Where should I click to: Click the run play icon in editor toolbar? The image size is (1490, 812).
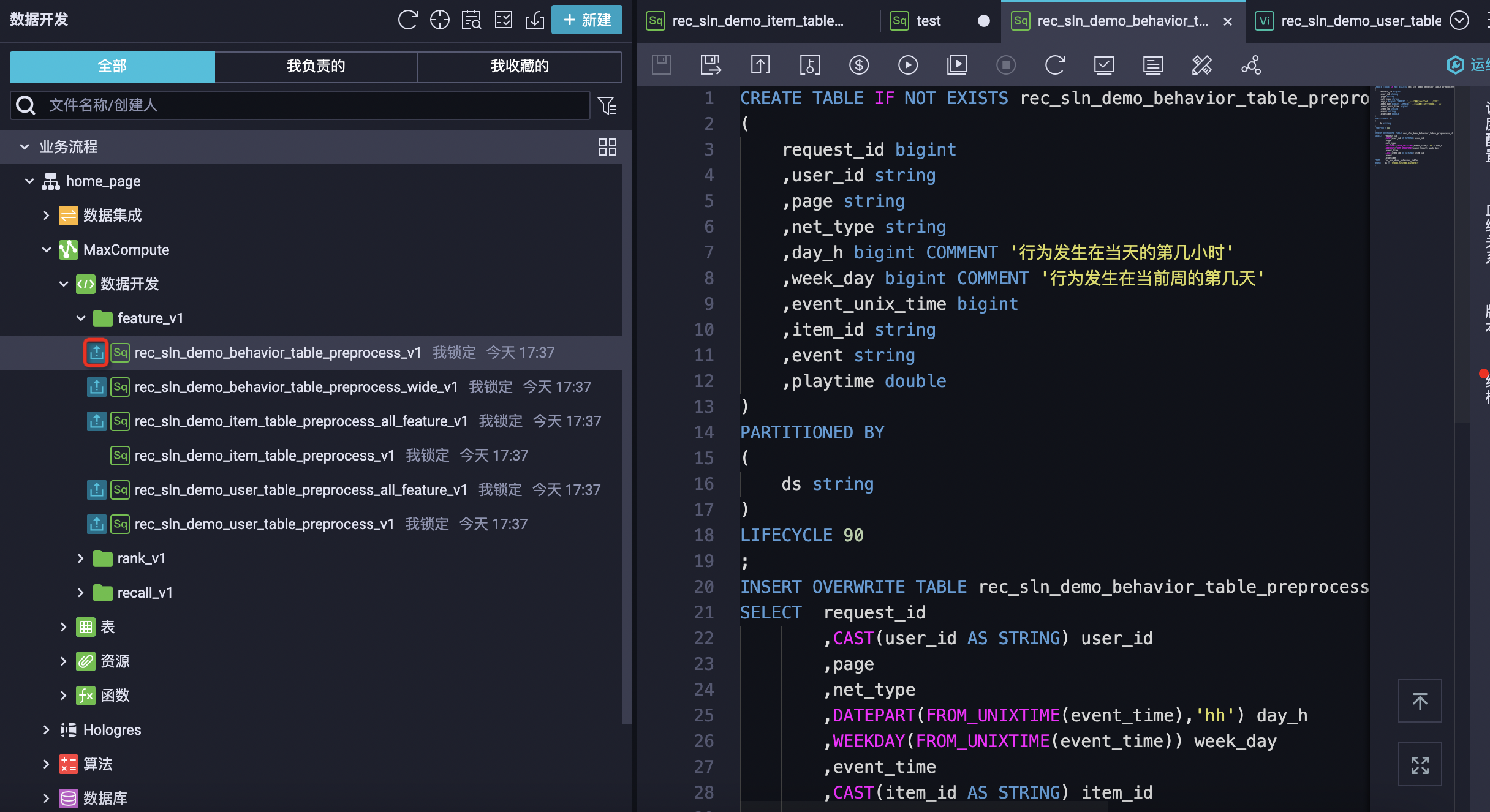tap(907, 65)
